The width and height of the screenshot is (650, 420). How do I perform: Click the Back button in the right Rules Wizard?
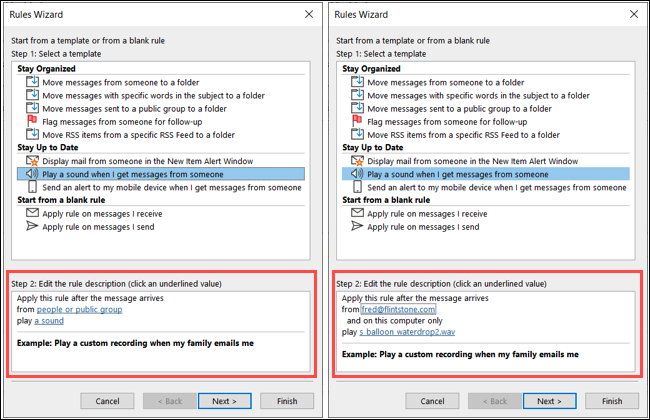[495, 401]
